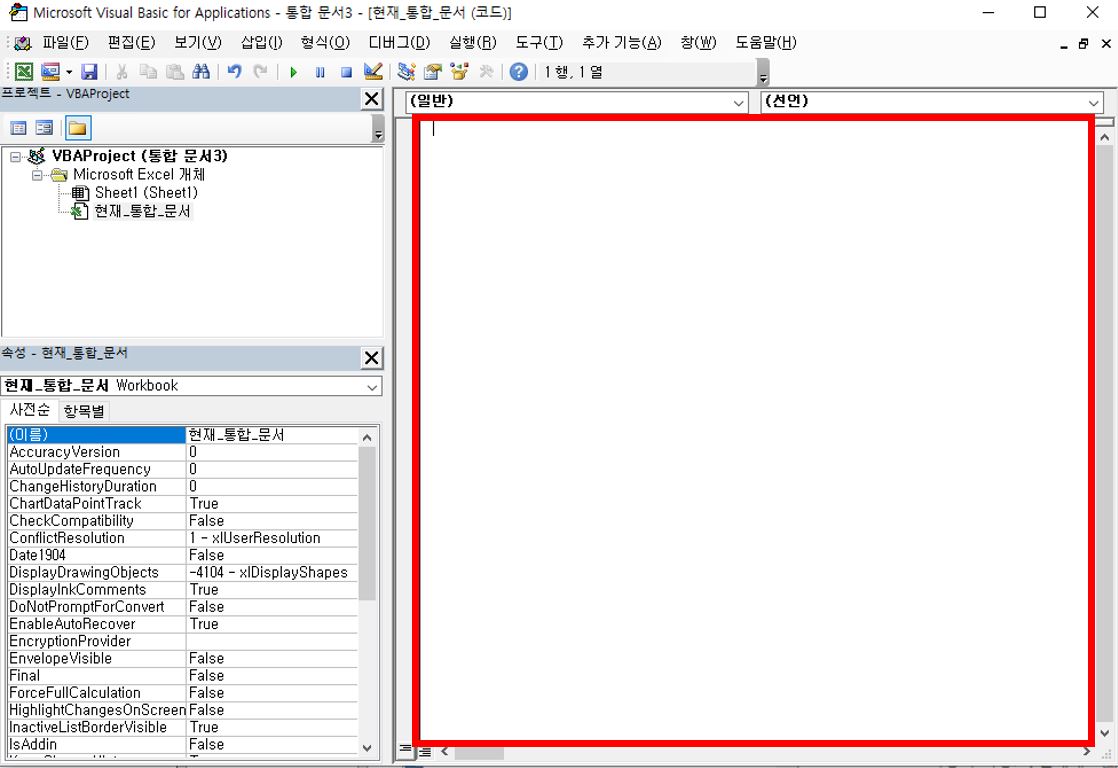Screen dimensions: 1118x768
Task: Click the View Microsoft Excel toolbar icon
Action: (x=24, y=71)
